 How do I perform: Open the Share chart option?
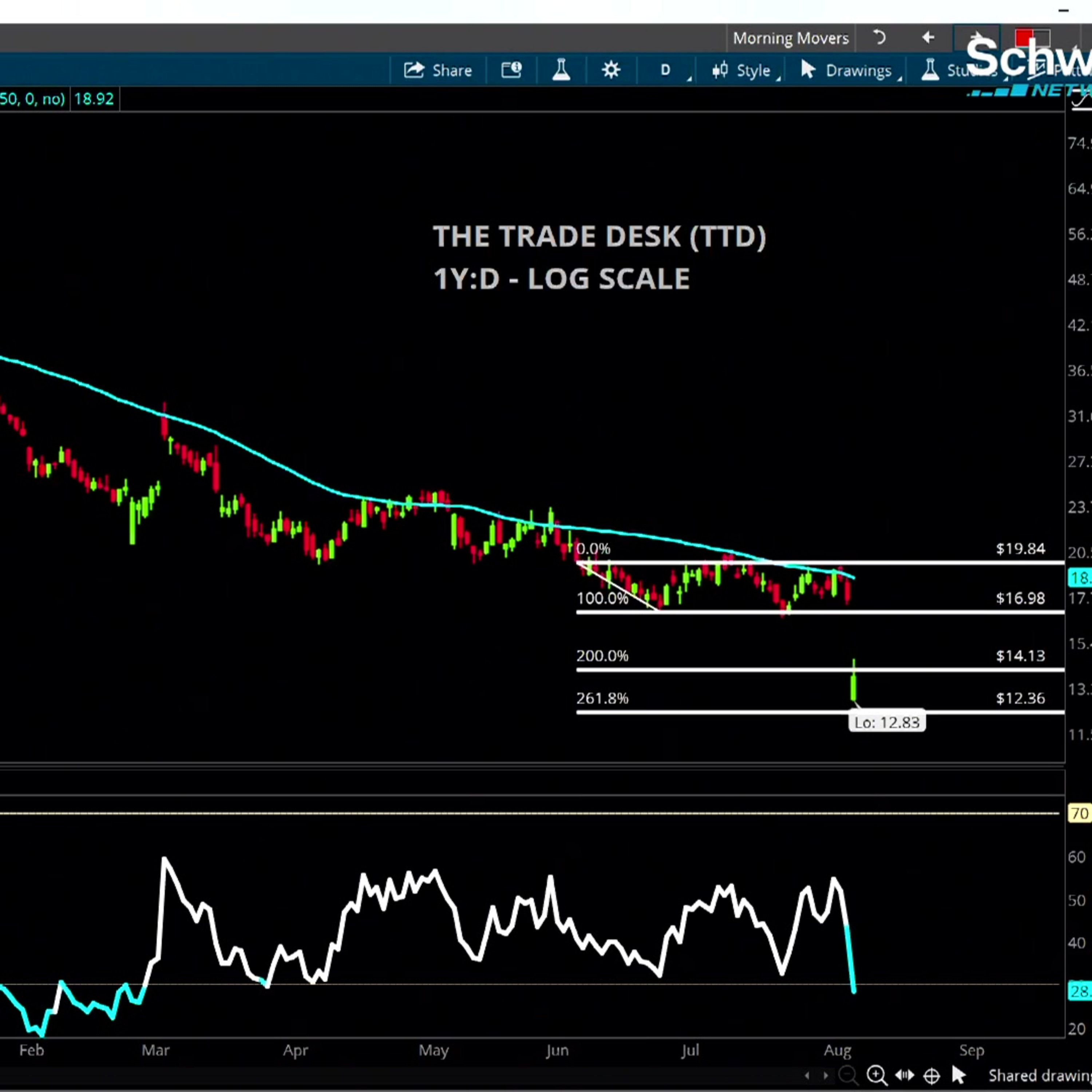pos(438,71)
